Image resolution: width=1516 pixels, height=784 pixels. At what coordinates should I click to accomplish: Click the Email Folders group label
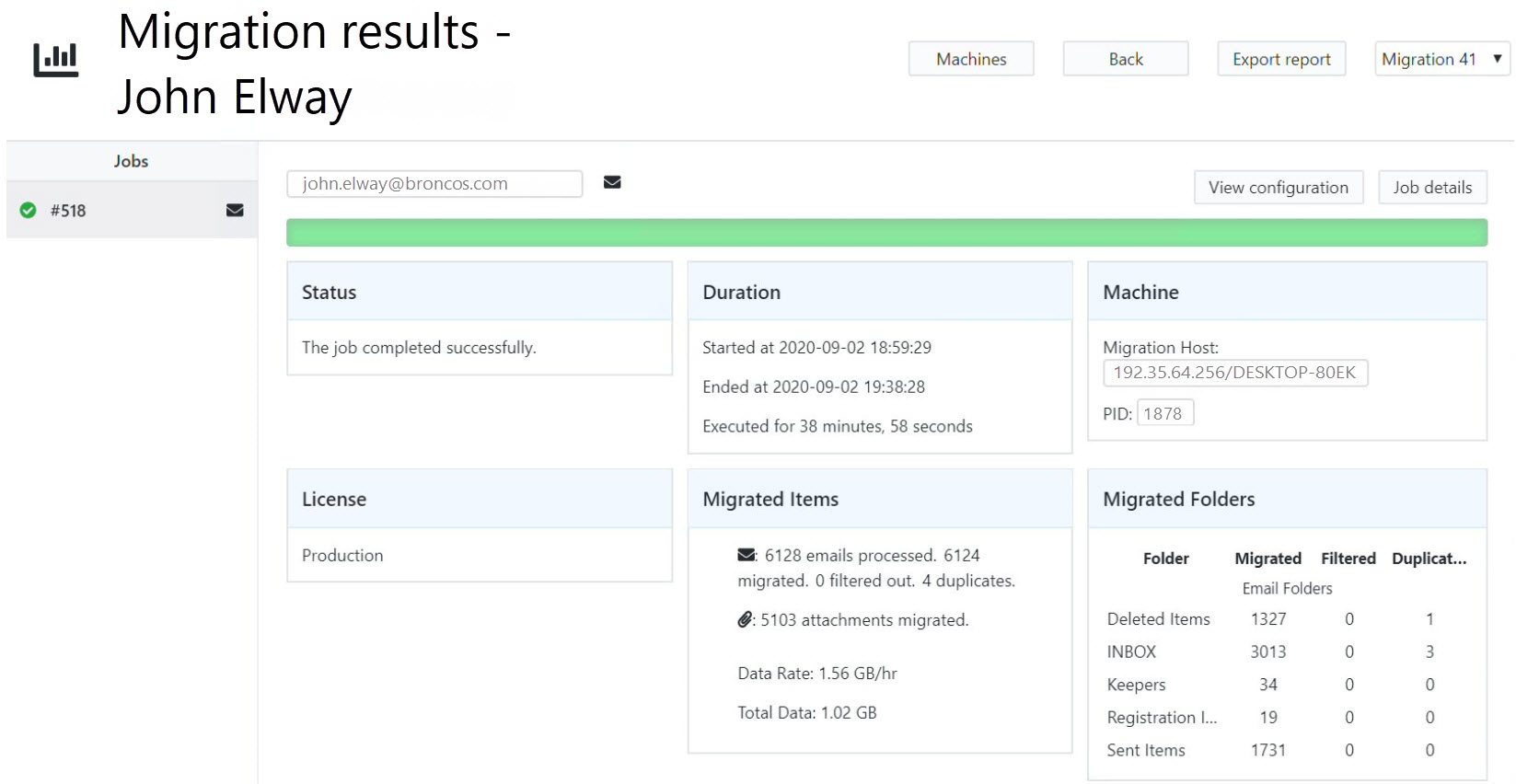(x=1287, y=588)
